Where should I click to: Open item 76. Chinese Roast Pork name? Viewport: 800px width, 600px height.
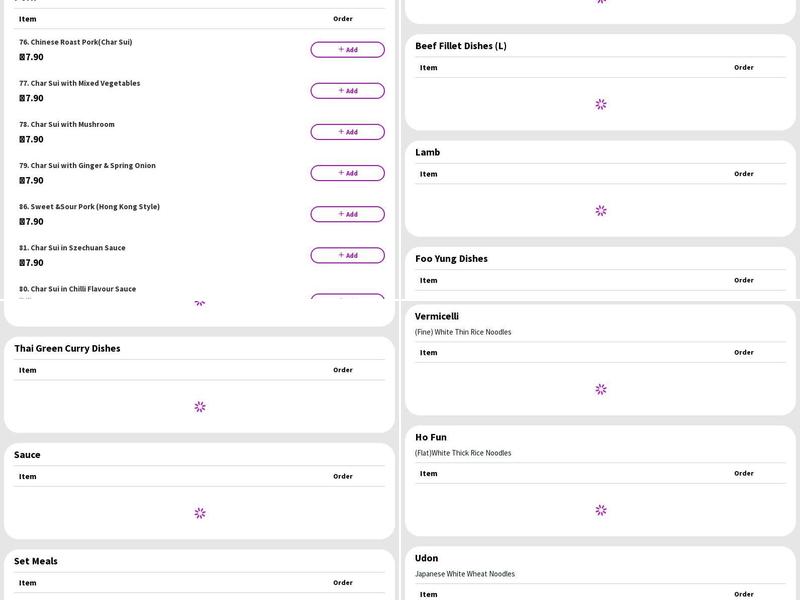coord(76,42)
